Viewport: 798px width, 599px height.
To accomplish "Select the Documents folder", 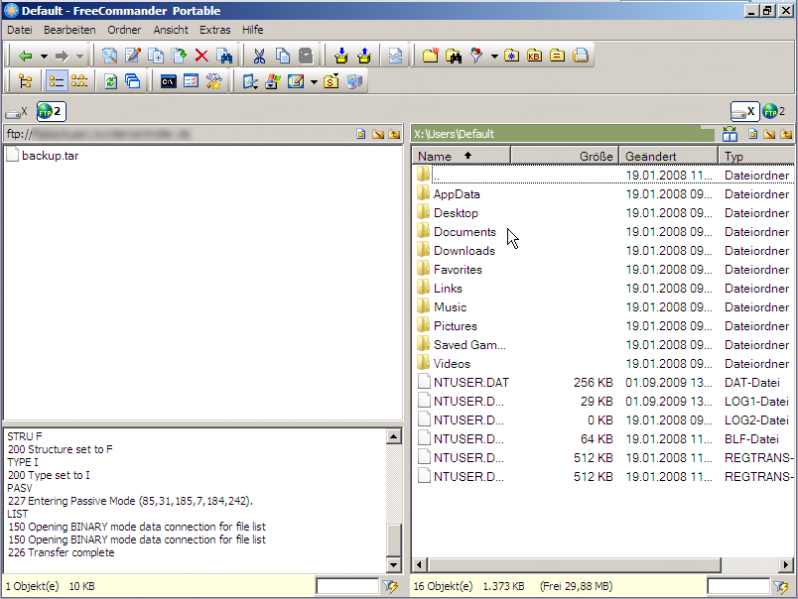I will tap(465, 232).
